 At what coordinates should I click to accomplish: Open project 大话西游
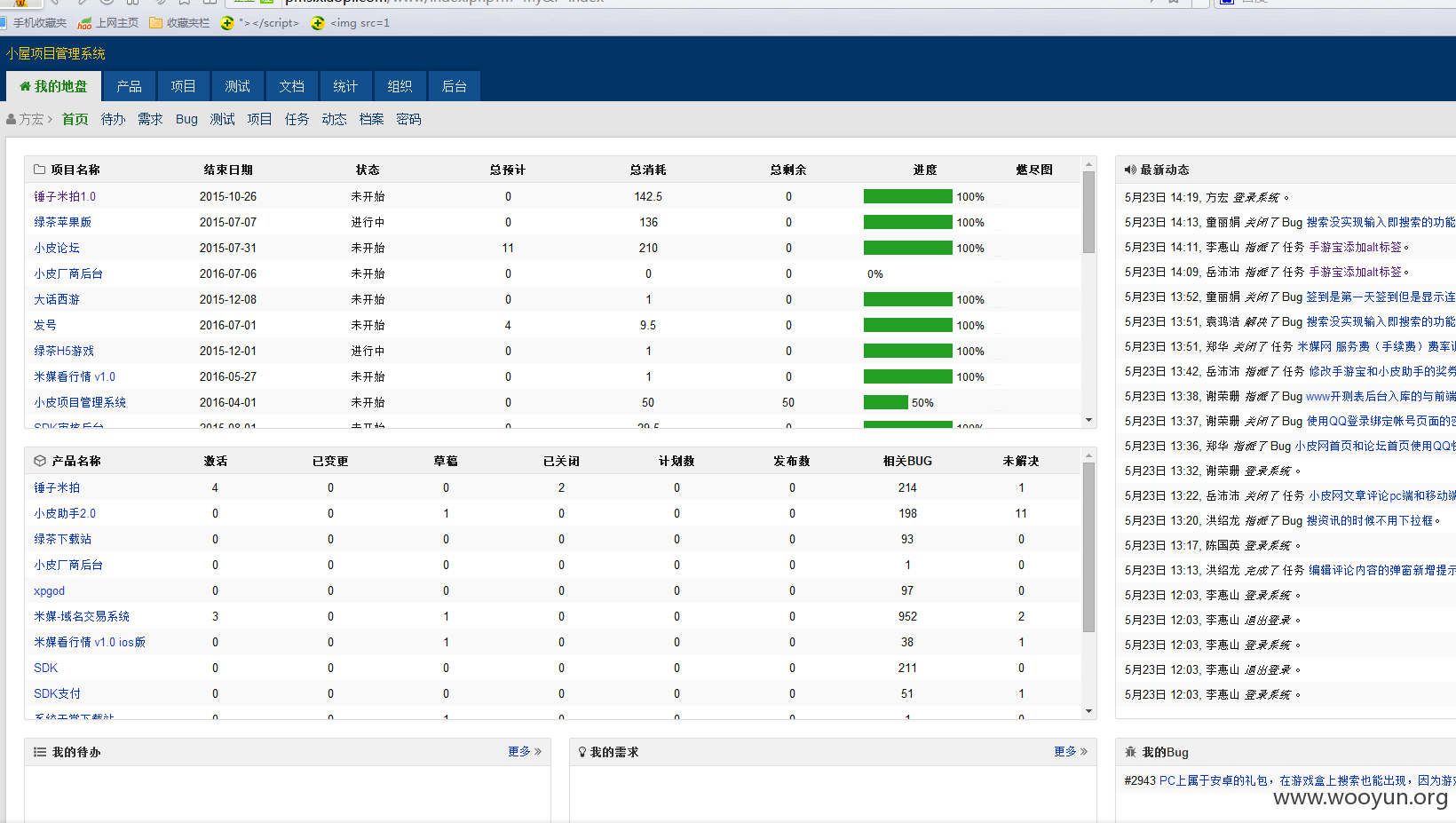pyautogui.click(x=57, y=299)
